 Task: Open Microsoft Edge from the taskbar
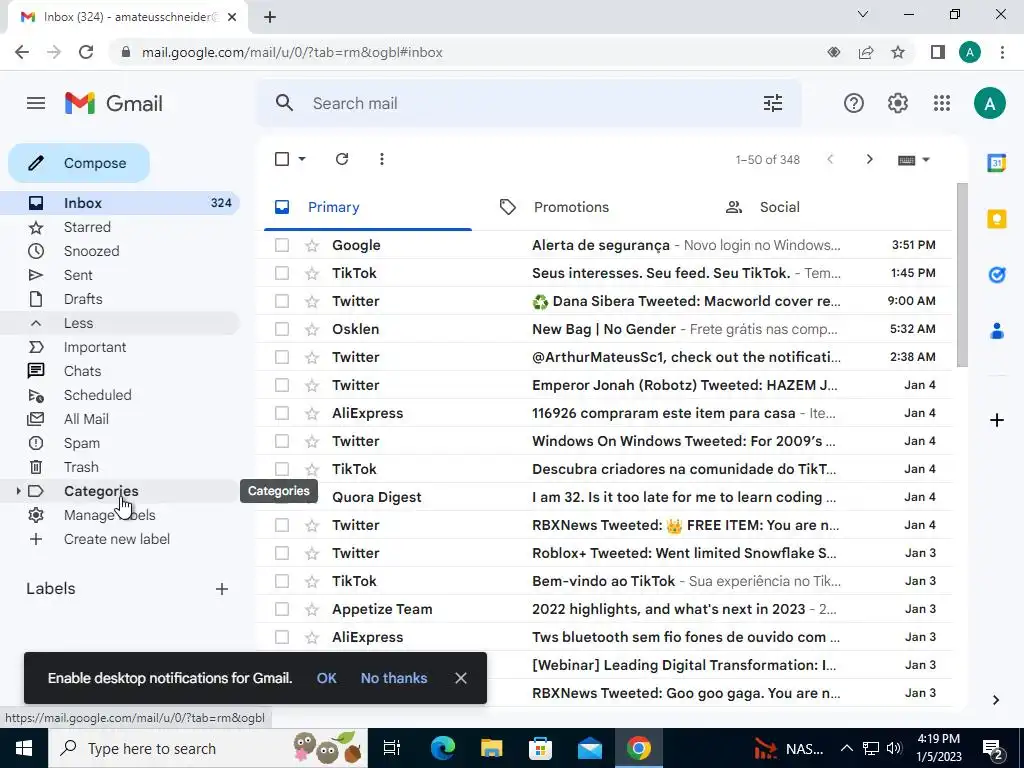(442, 748)
